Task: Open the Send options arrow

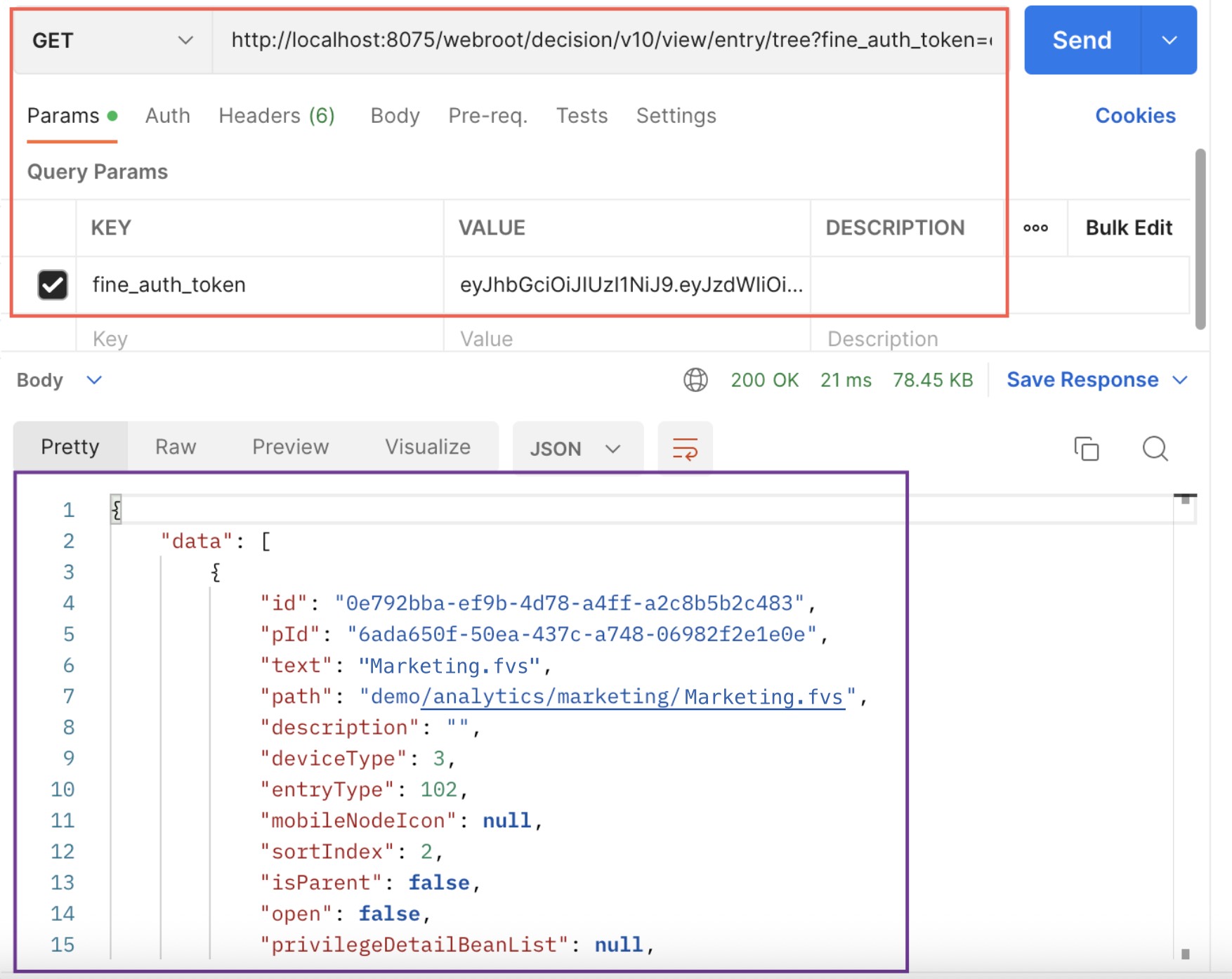Action: click(1169, 40)
